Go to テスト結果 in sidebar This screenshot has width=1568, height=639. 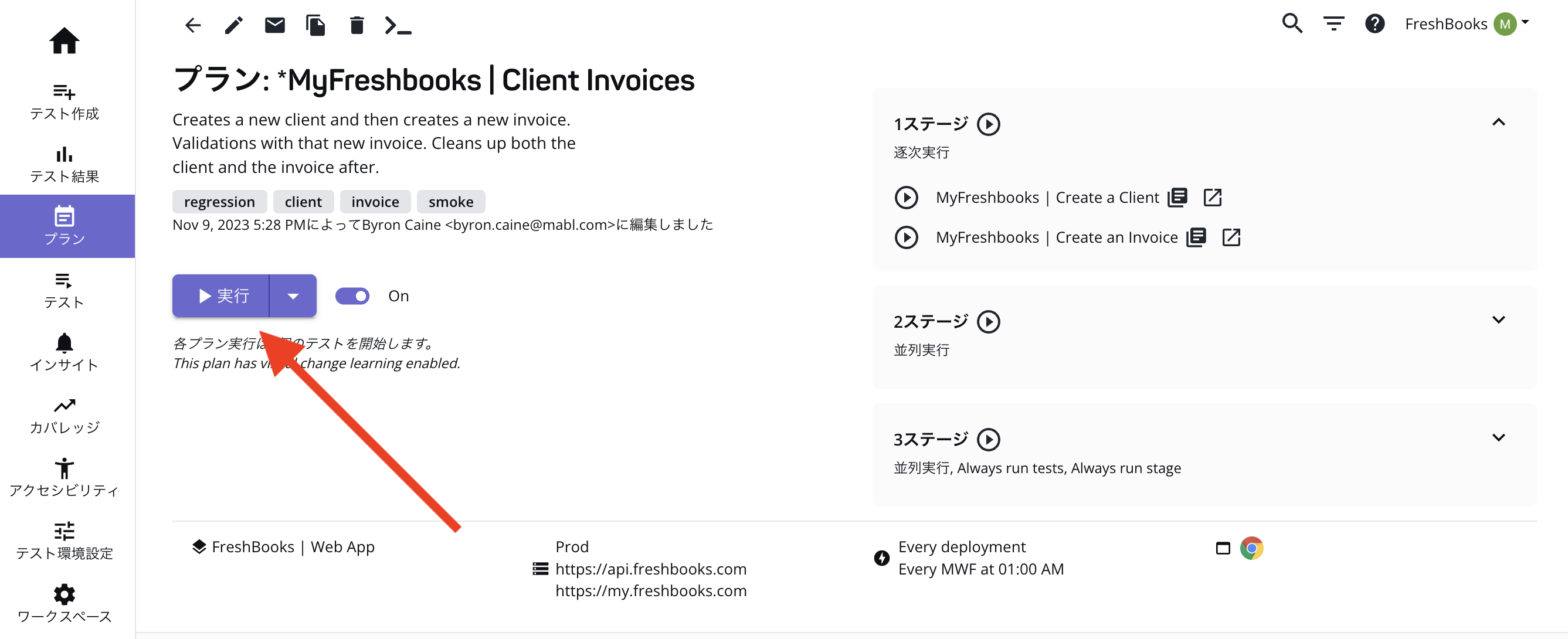click(65, 164)
